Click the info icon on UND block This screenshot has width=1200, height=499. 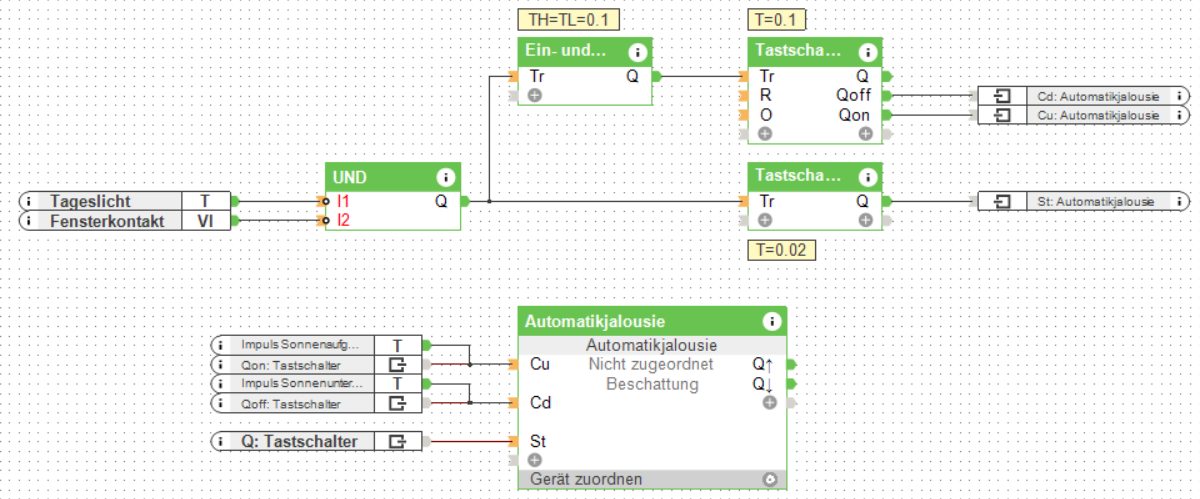click(x=446, y=177)
